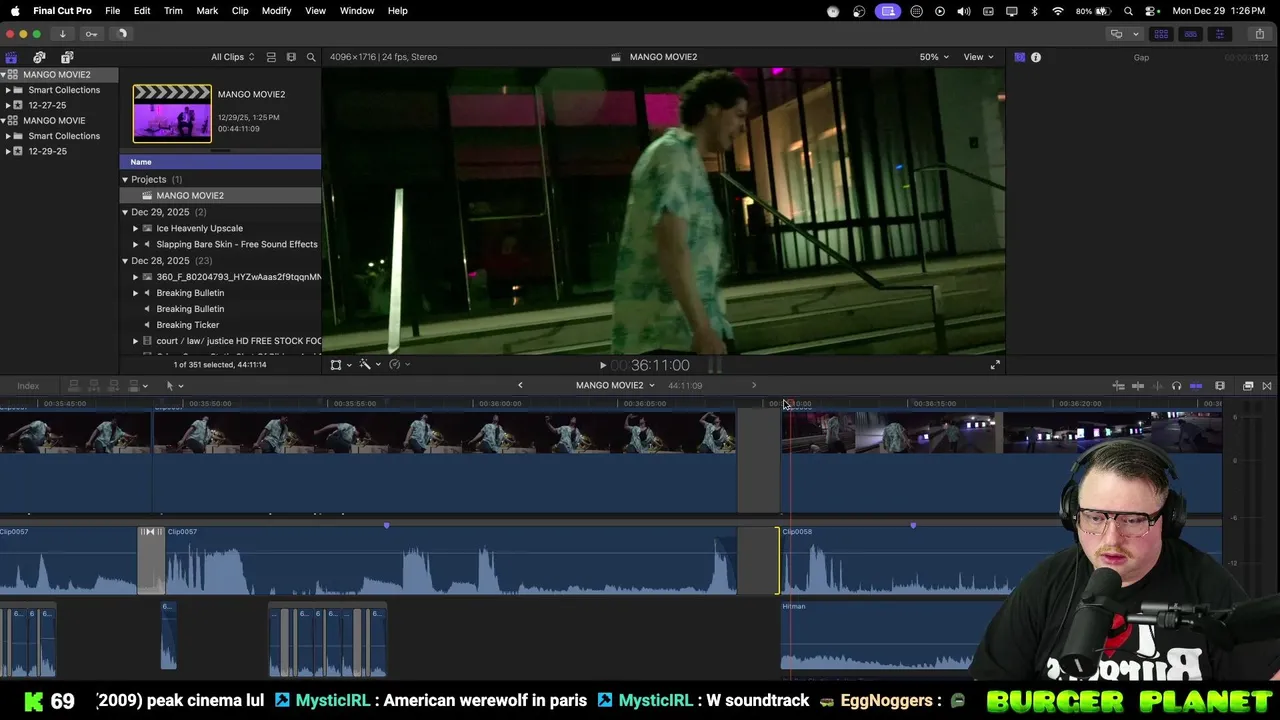
Task: Open the viewer View options menu
Action: 978,57
